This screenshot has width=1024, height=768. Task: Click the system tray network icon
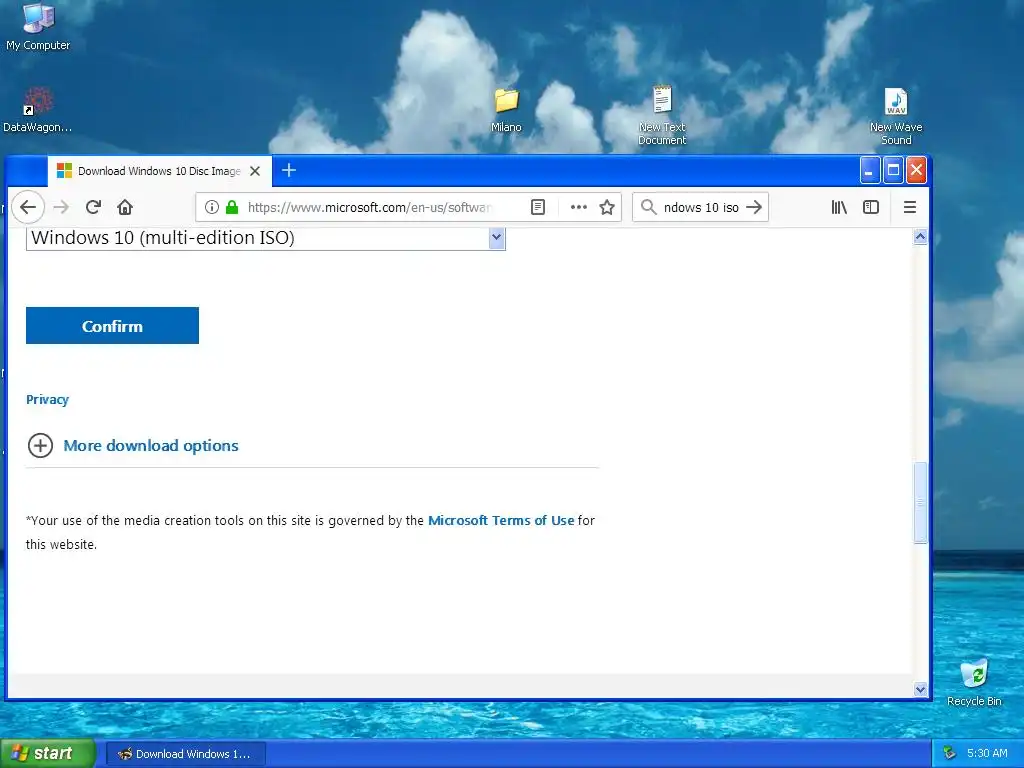[x=950, y=754]
